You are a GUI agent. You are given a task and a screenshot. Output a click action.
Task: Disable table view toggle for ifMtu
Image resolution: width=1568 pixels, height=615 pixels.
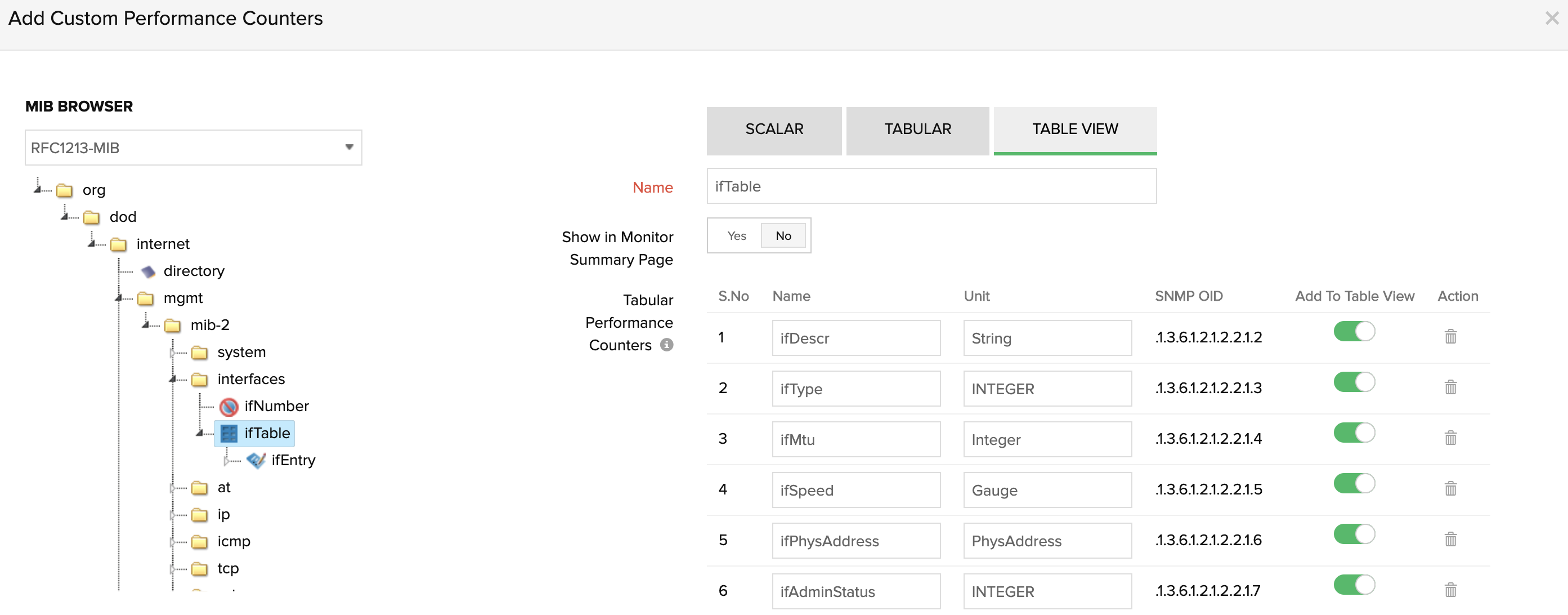pyautogui.click(x=1353, y=433)
